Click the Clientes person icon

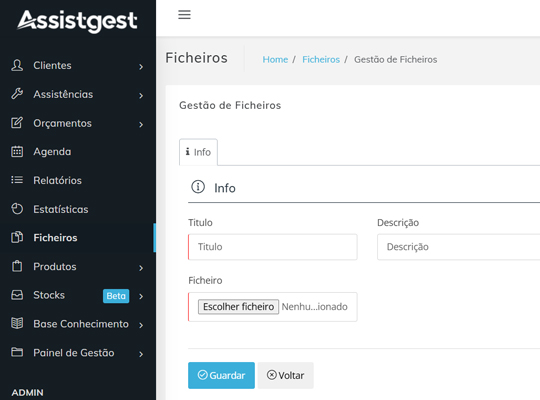[17, 65]
